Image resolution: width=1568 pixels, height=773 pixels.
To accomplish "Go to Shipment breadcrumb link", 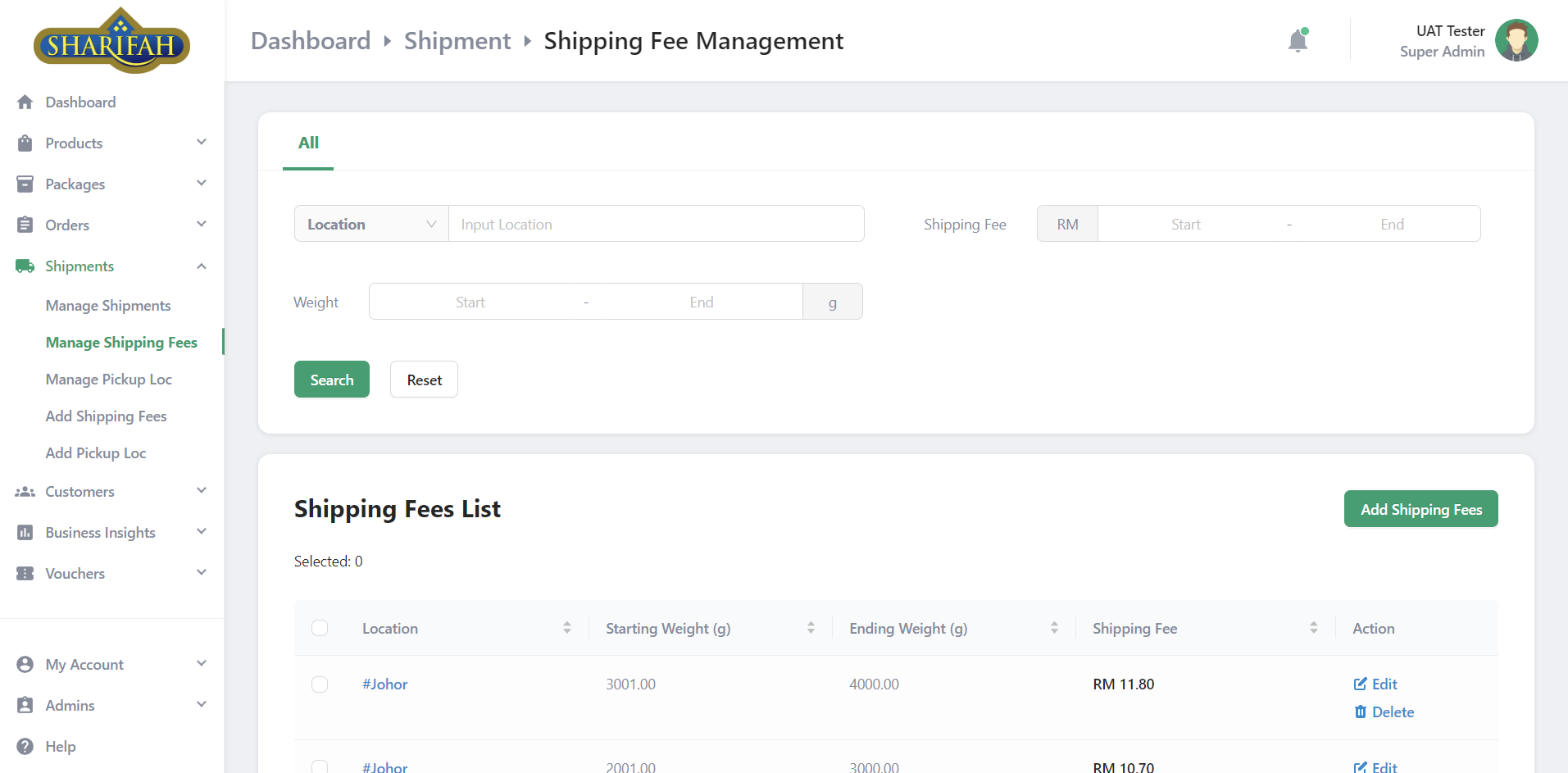I will [457, 41].
